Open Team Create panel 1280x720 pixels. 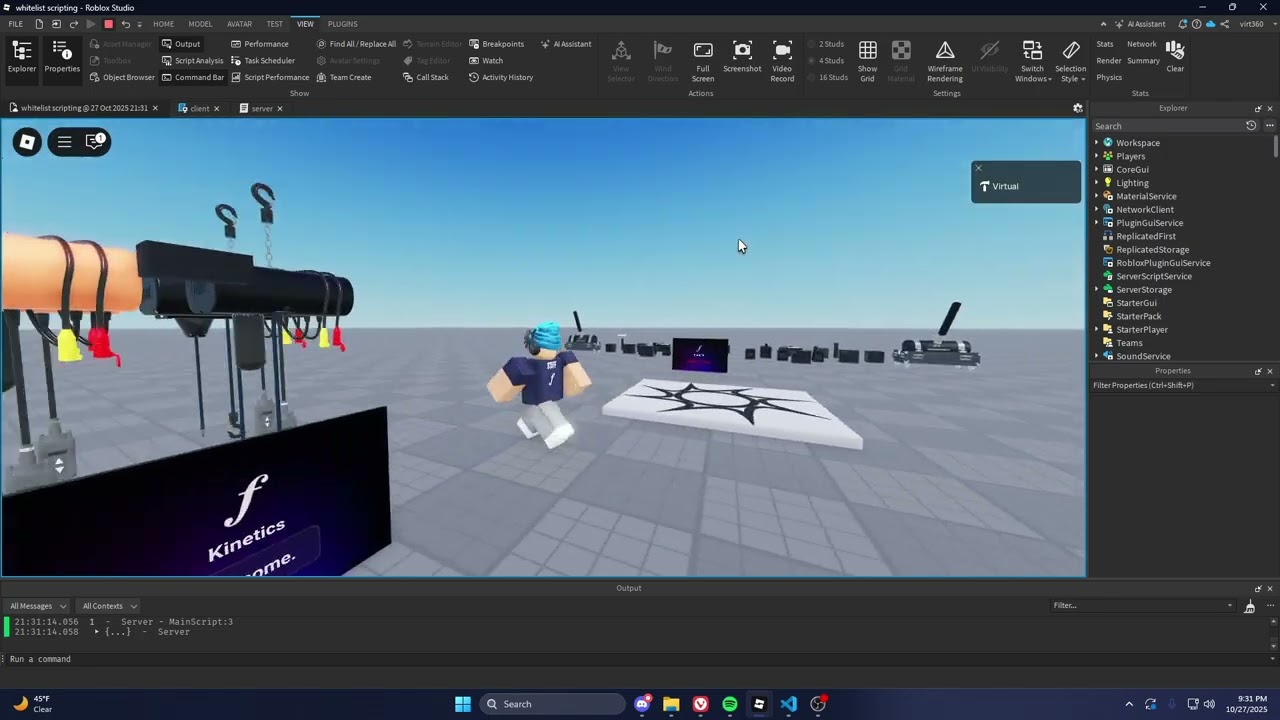click(343, 77)
